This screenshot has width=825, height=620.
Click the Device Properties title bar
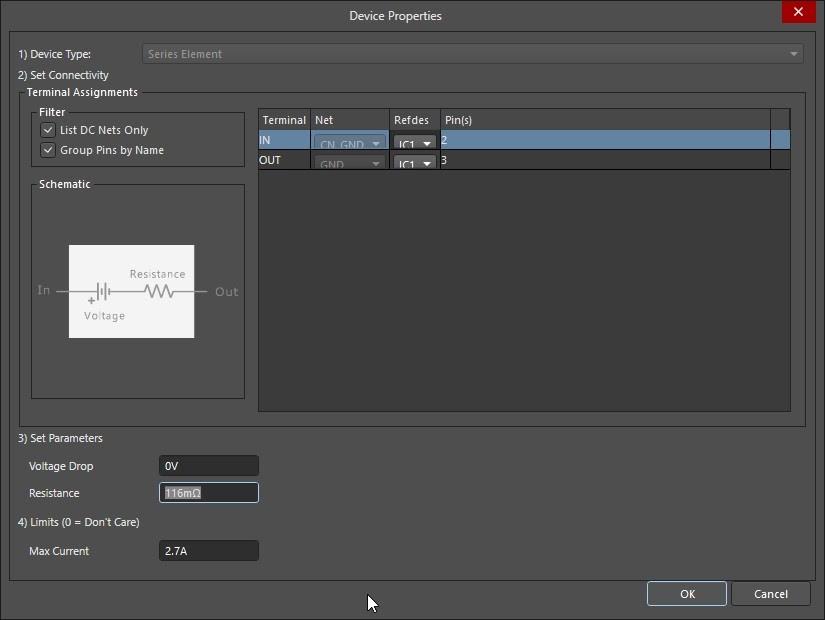(395, 16)
